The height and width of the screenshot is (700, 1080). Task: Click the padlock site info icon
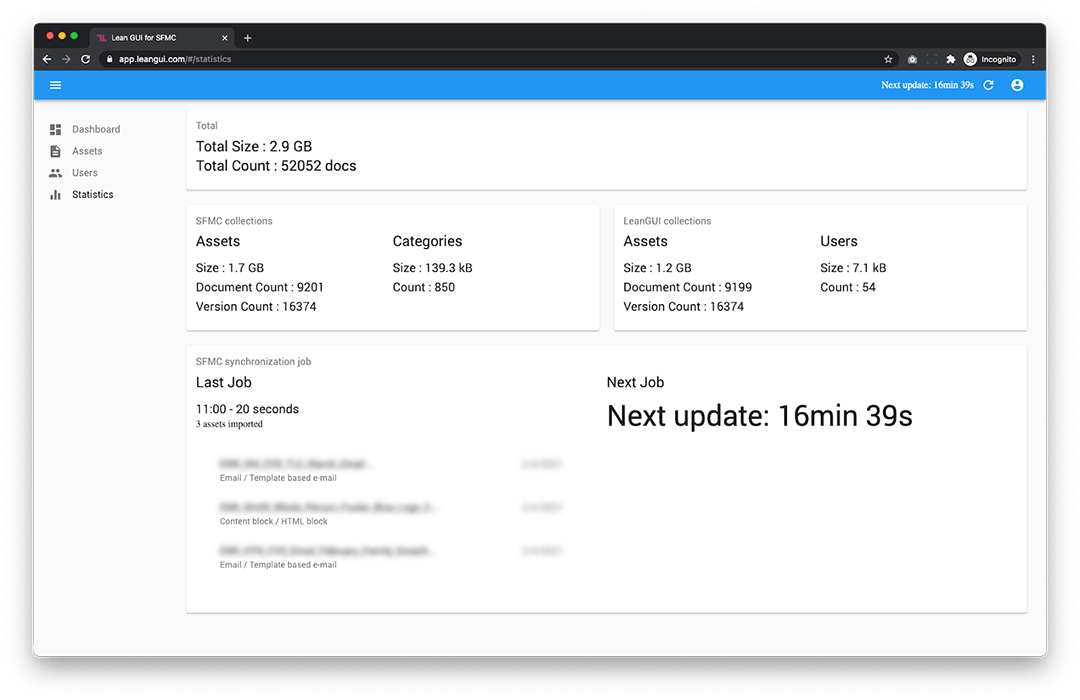(109, 59)
